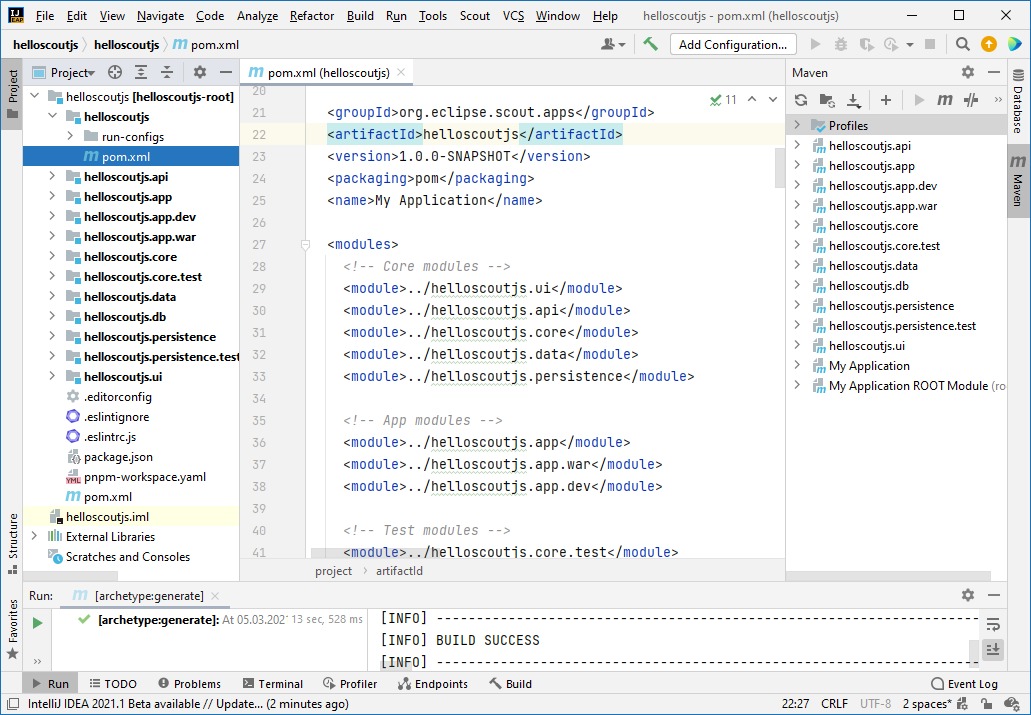Switch to the Problems tab

point(189,683)
